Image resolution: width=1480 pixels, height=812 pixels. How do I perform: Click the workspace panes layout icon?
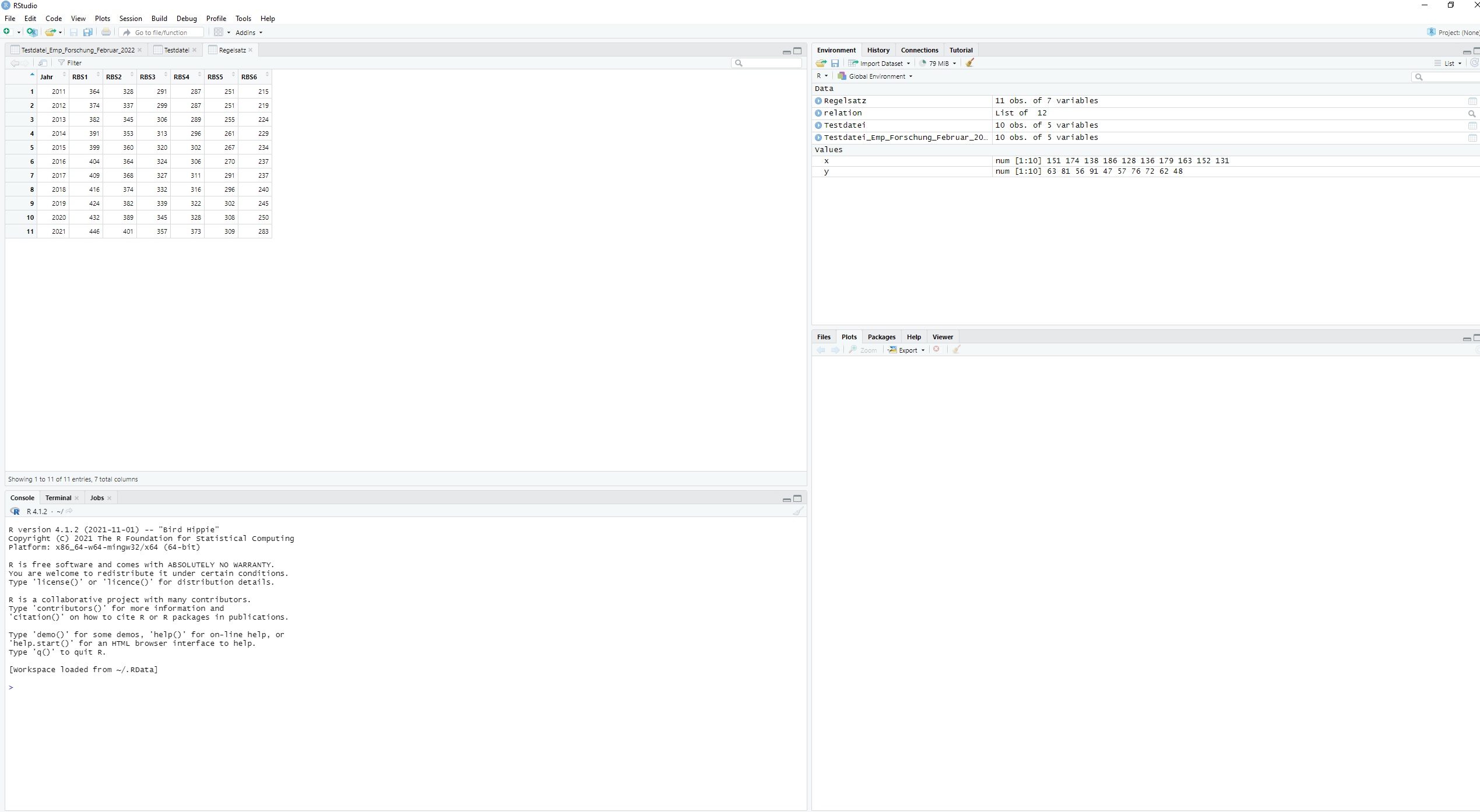pos(219,32)
